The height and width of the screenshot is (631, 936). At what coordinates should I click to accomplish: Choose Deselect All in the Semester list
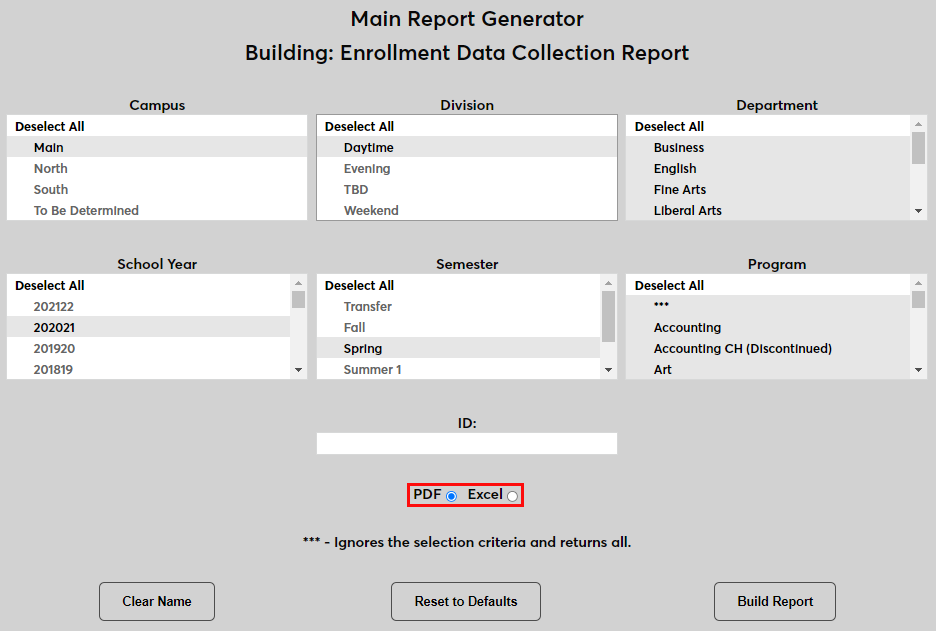pos(458,285)
